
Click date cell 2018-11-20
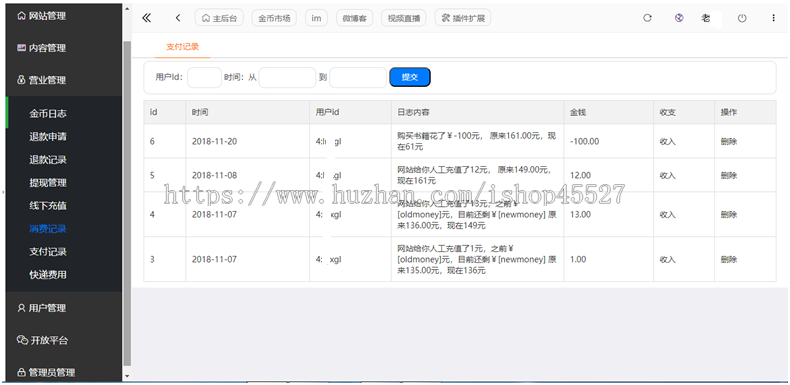point(214,142)
